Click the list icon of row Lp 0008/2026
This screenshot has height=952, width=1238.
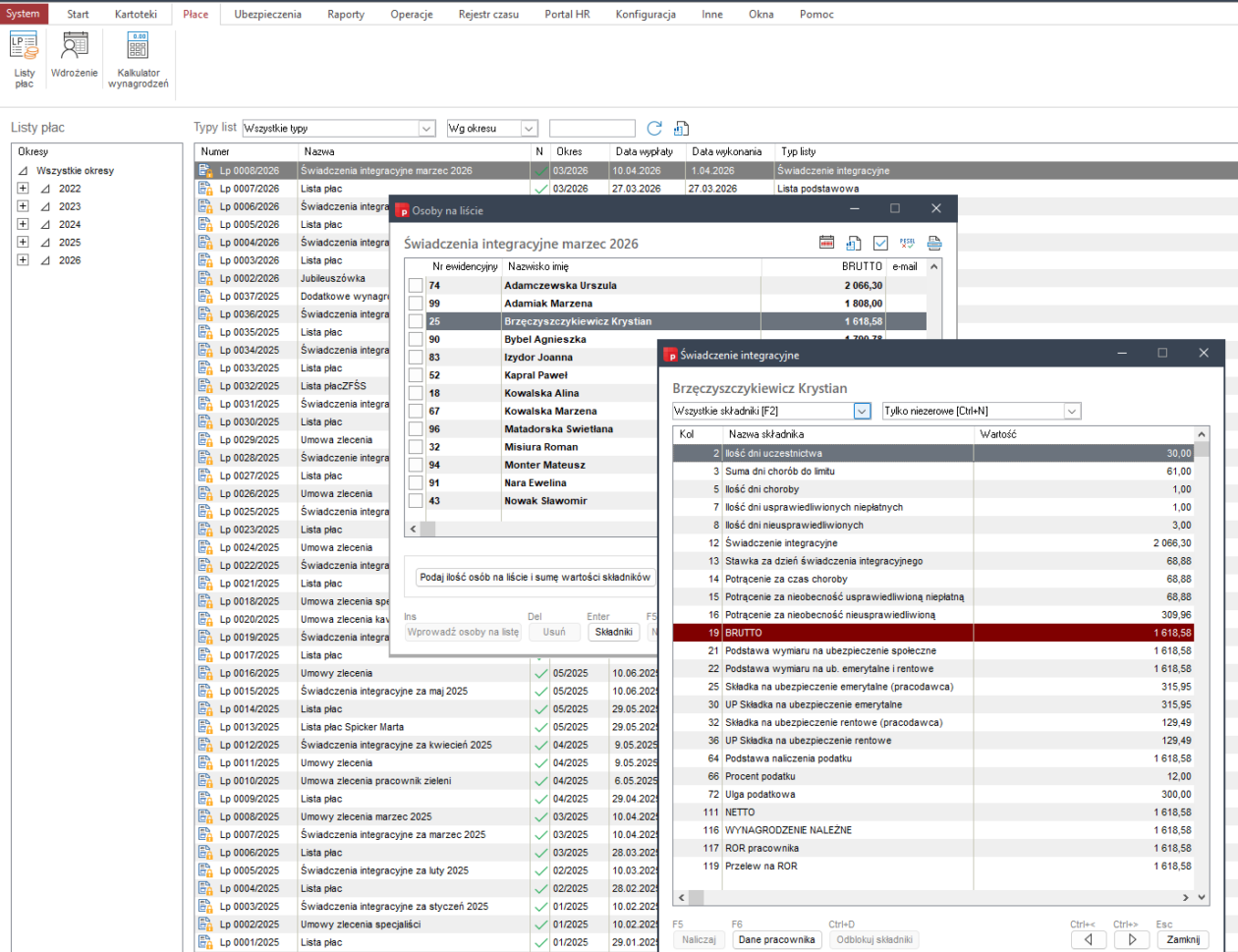(206, 171)
